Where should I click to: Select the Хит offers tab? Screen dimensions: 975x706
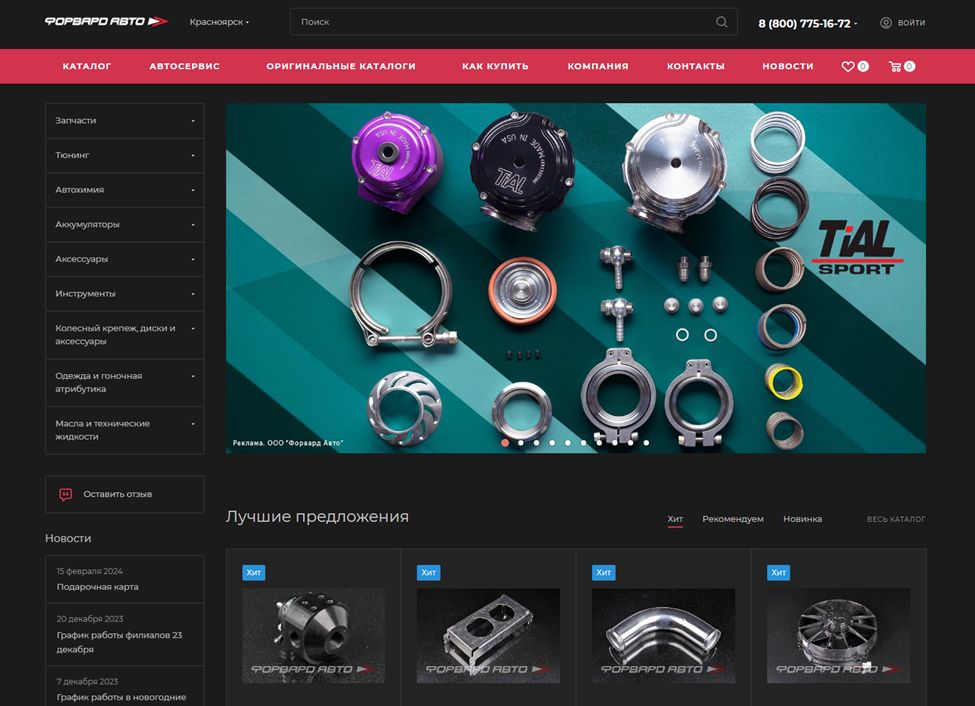click(x=675, y=519)
